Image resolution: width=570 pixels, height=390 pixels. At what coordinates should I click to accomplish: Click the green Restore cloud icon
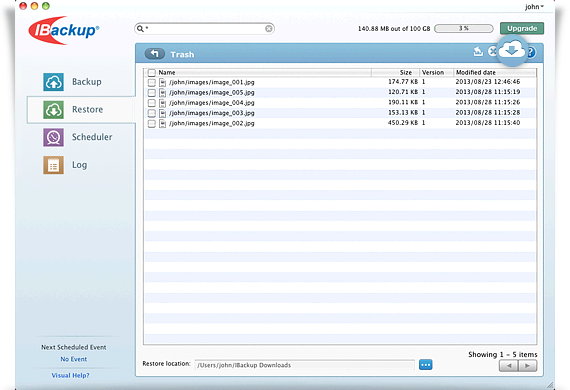[53, 110]
